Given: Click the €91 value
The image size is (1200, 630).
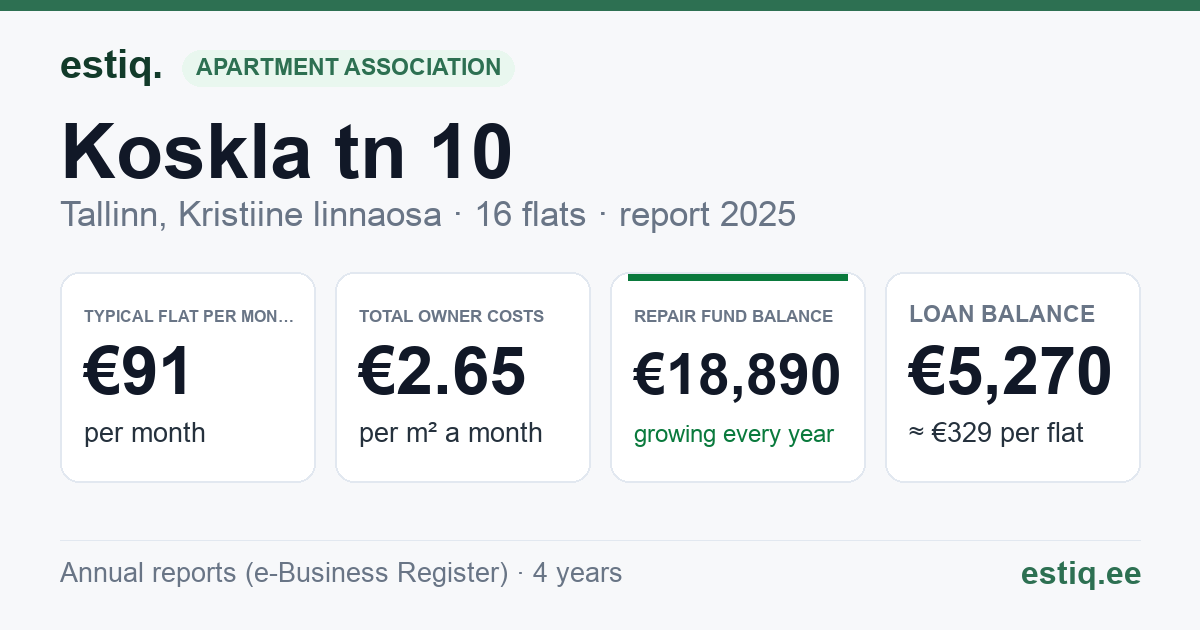Looking at the screenshot, I should point(137,371).
